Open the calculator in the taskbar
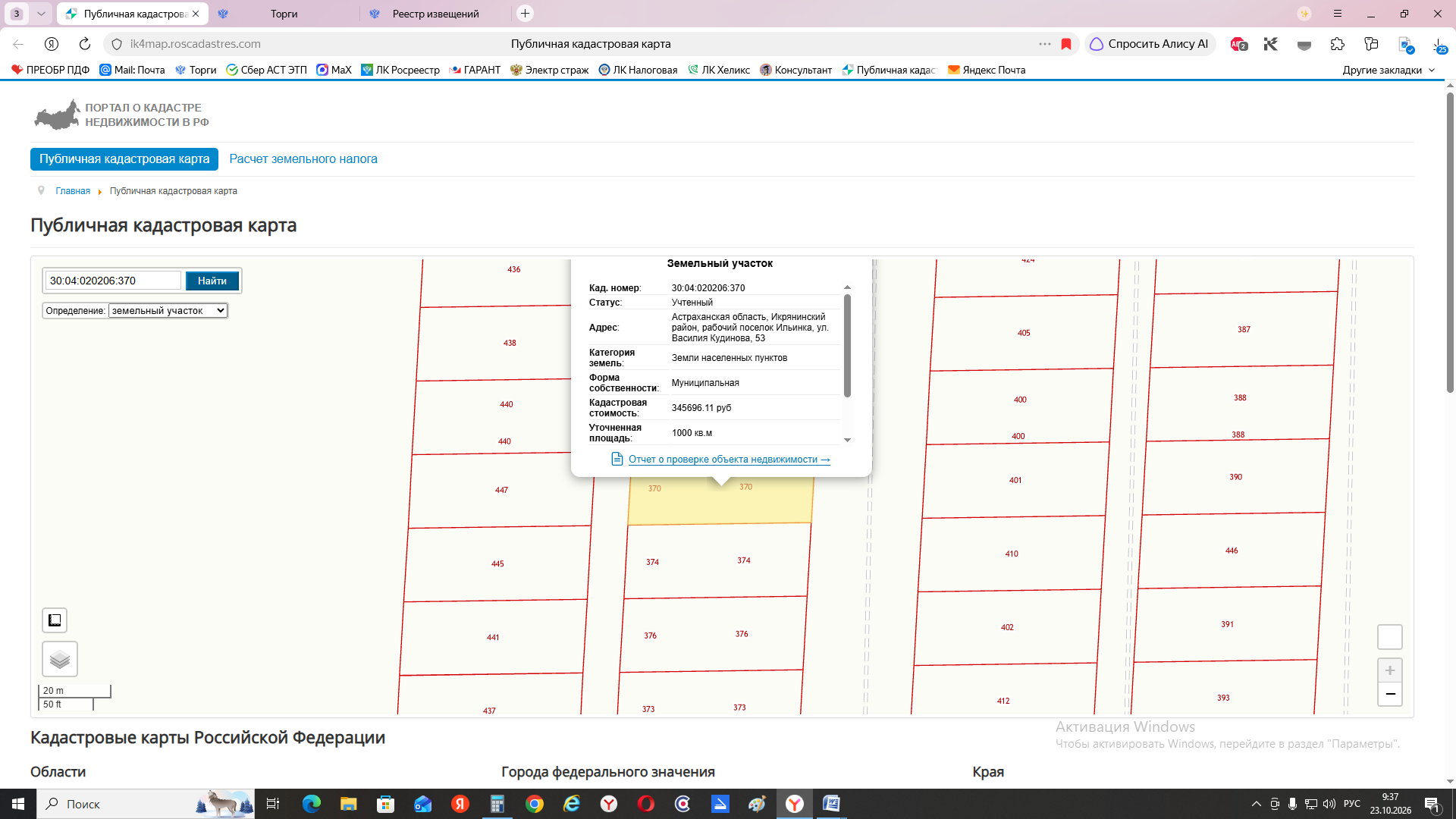Image resolution: width=1456 pixels, height=819 pixels. pyautogui.click(x=497, y=804)
